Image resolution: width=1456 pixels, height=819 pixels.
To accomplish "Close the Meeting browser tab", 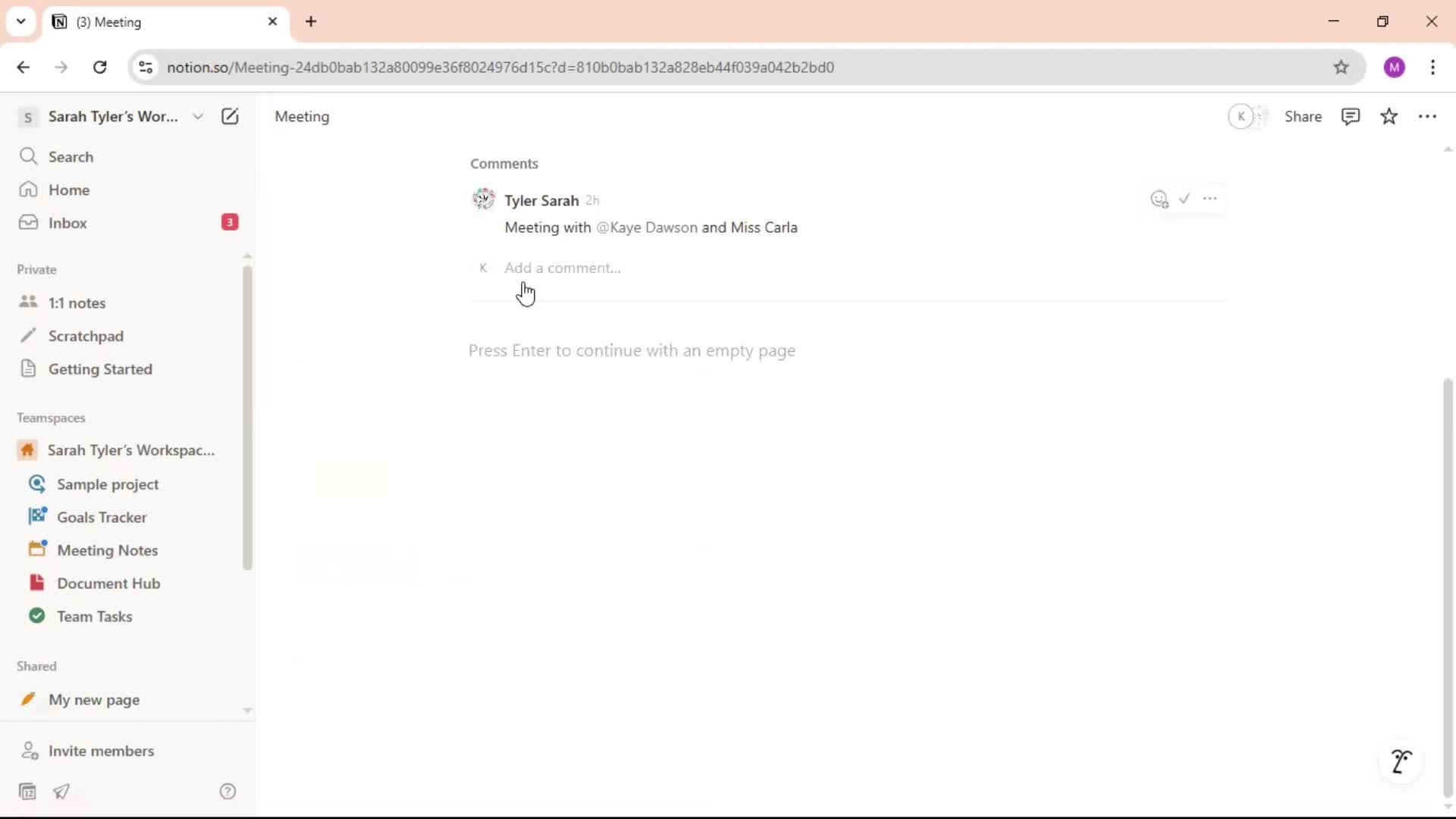I will 272,21.
